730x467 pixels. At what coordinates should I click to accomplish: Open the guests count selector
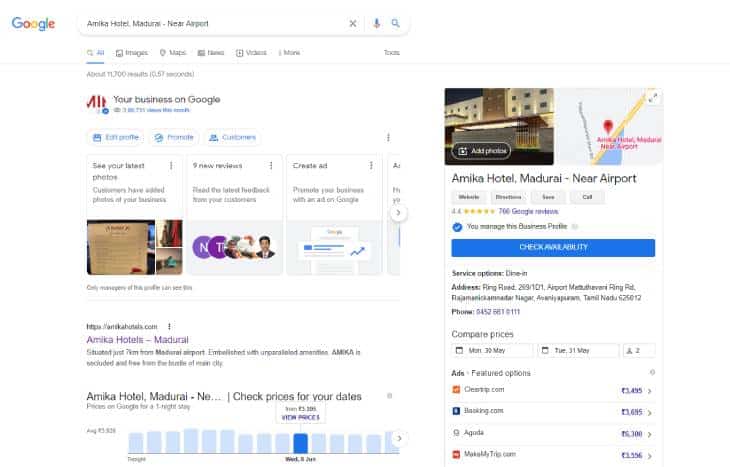point(639,351)
